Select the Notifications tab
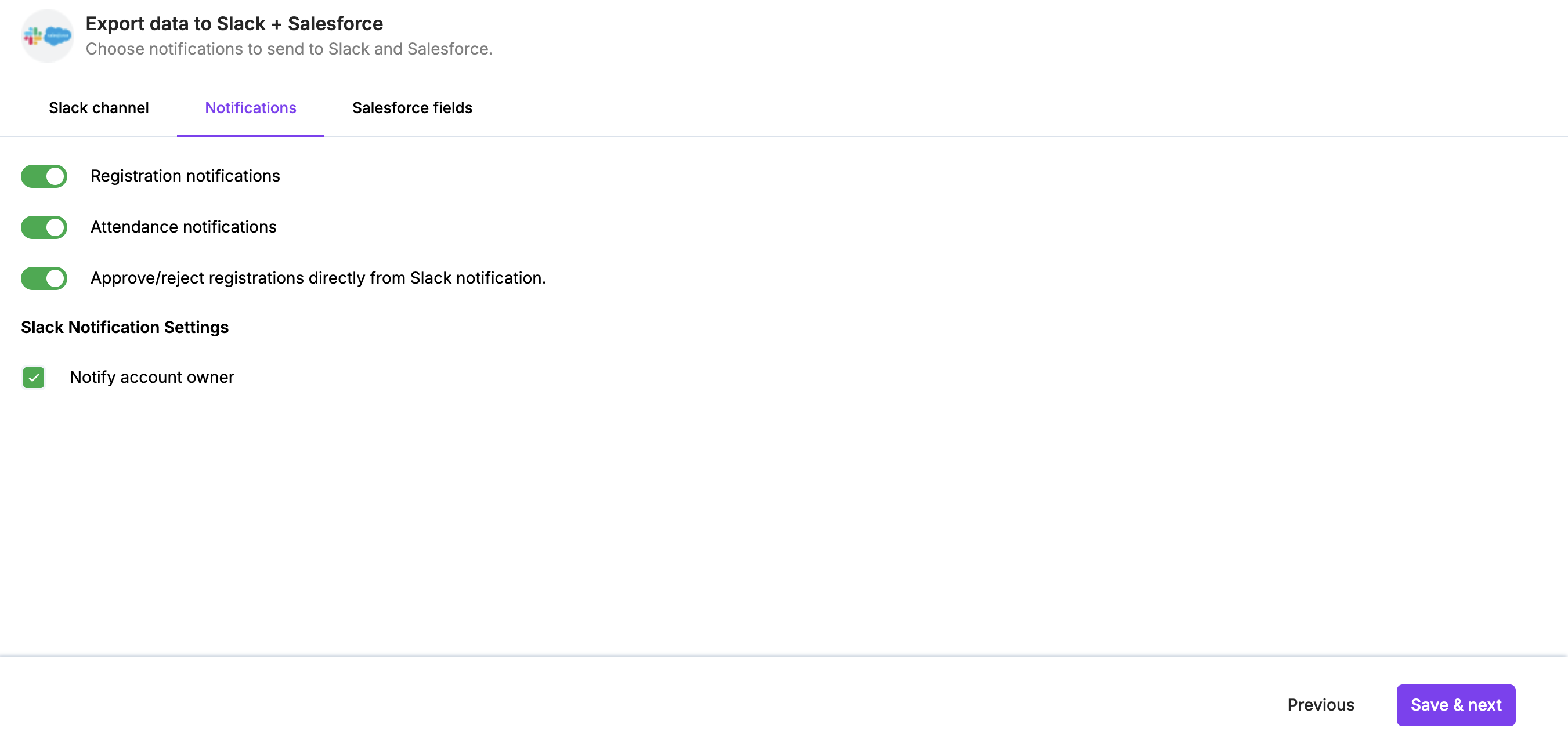This screenshot has width=1568, height=739. (250, 108)
